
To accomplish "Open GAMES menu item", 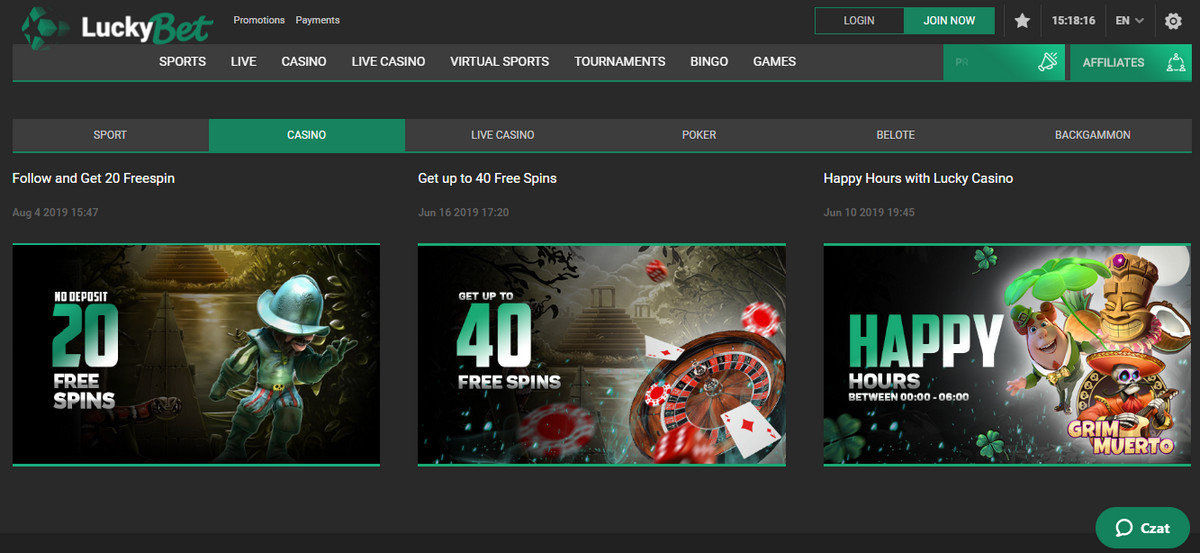I will point(774,62).
